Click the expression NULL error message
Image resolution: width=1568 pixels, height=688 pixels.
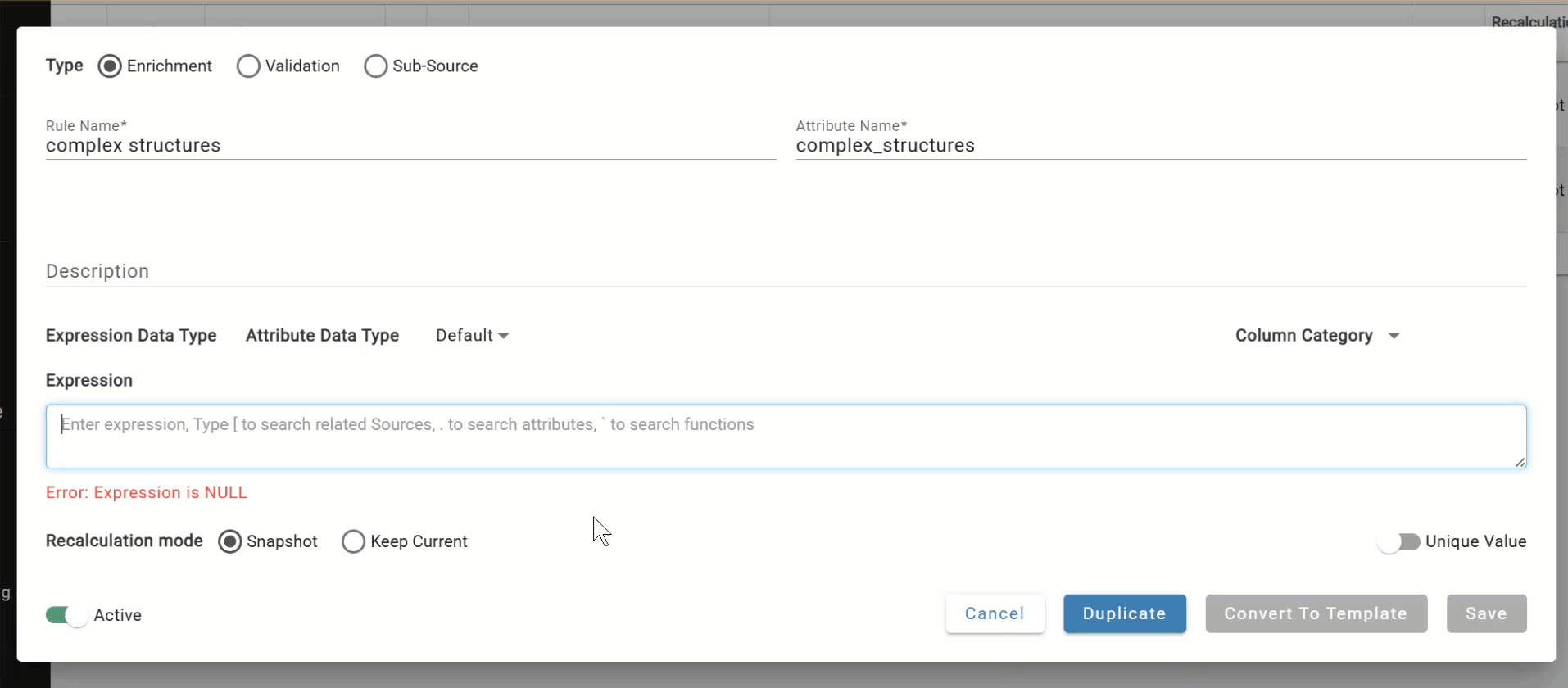pyautogui.click(x=146, y=492)
